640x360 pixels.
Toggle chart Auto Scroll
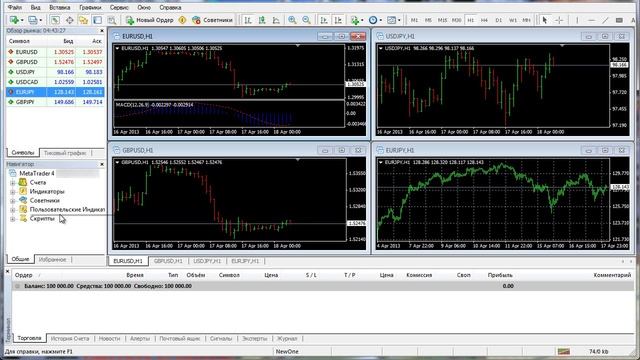click(x=324, y=20)
